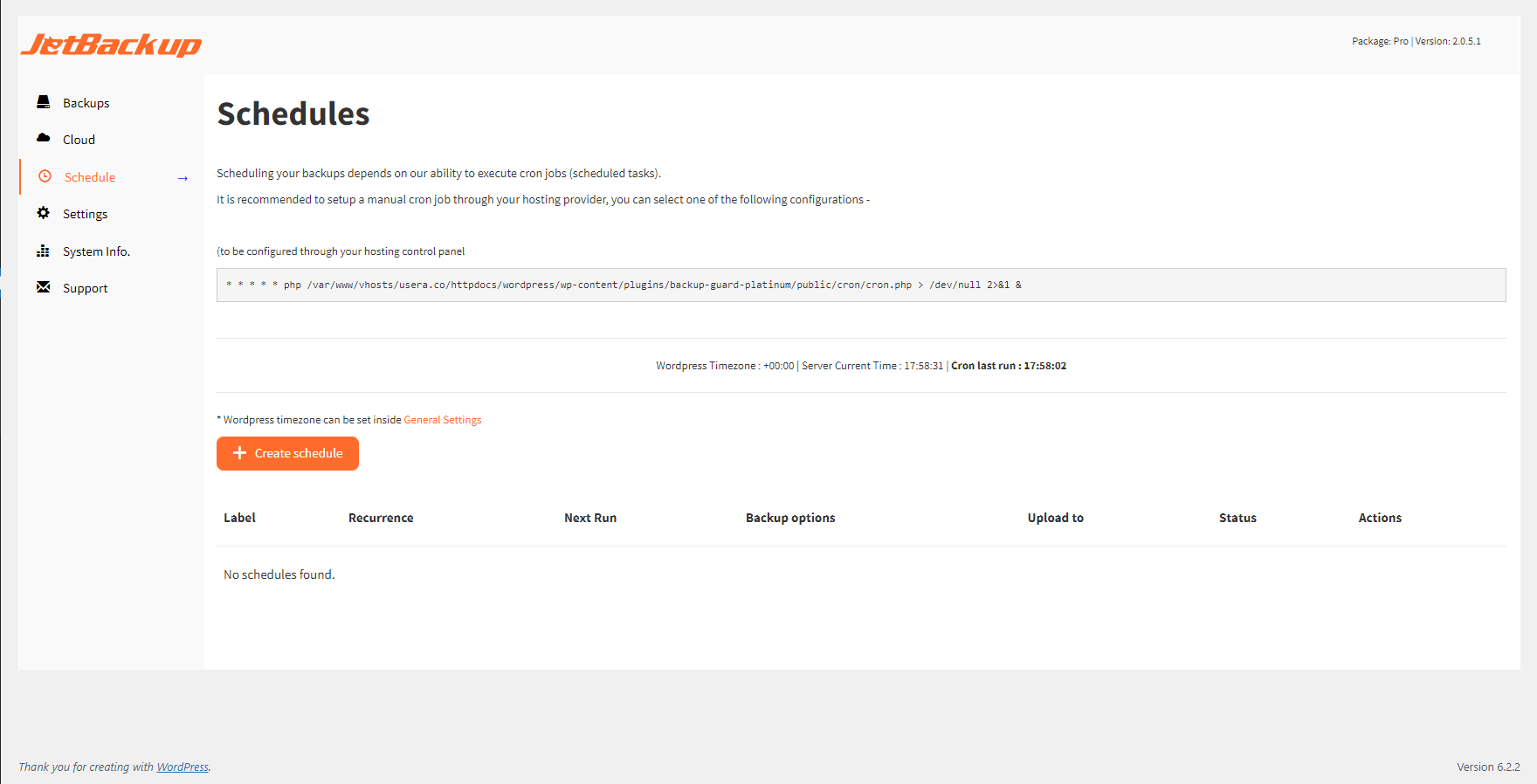Image resolution: width=1537 pixels, height=784 pixels.
Task: Click the Next Run column header
Action: tap(590, 518)
